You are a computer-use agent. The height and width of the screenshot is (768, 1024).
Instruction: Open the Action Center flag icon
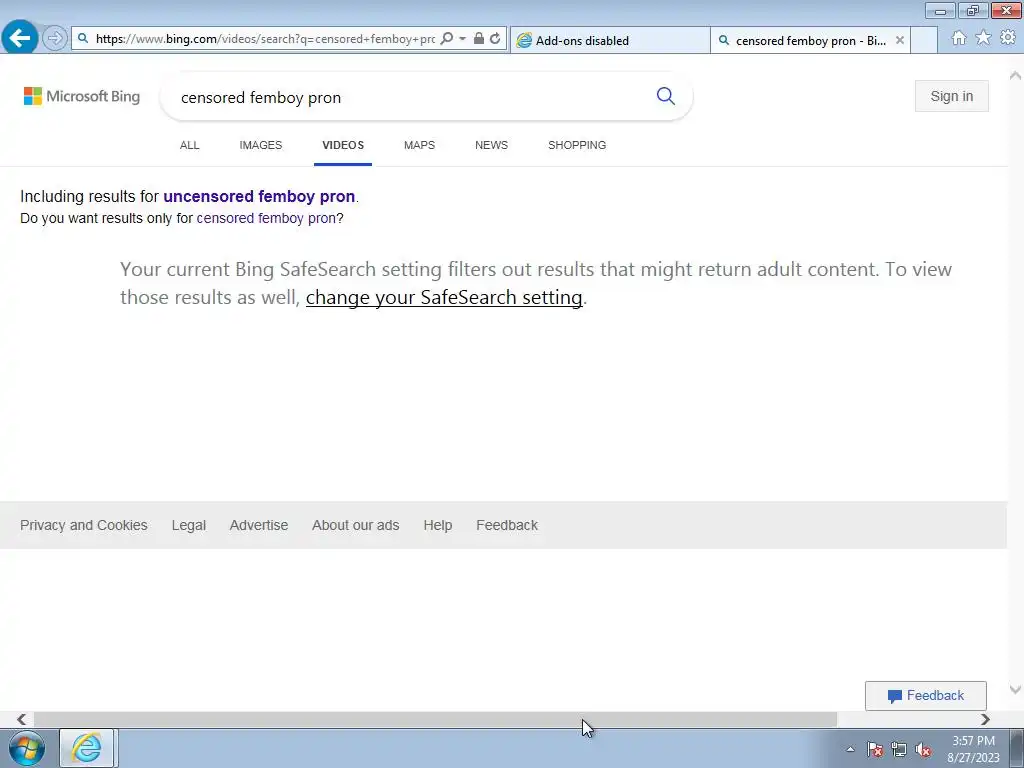(875, 749)
